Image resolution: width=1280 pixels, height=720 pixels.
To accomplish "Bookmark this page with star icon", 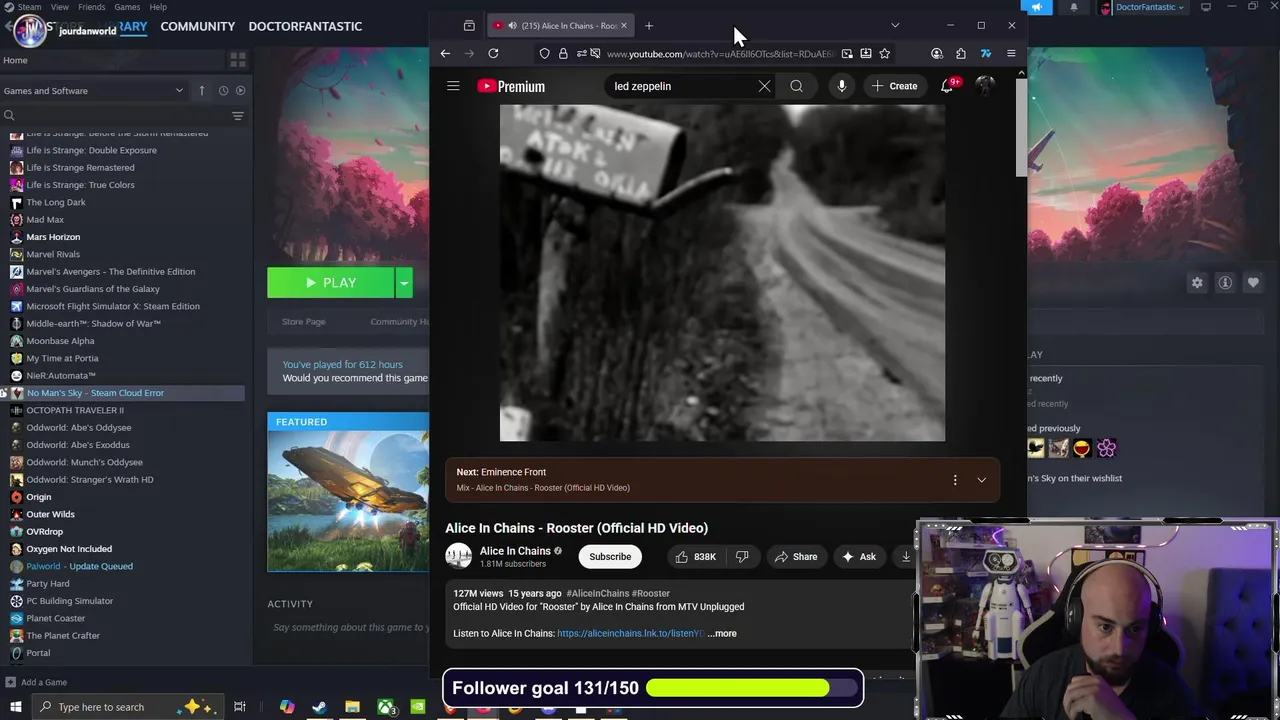I will click(884, 53).
